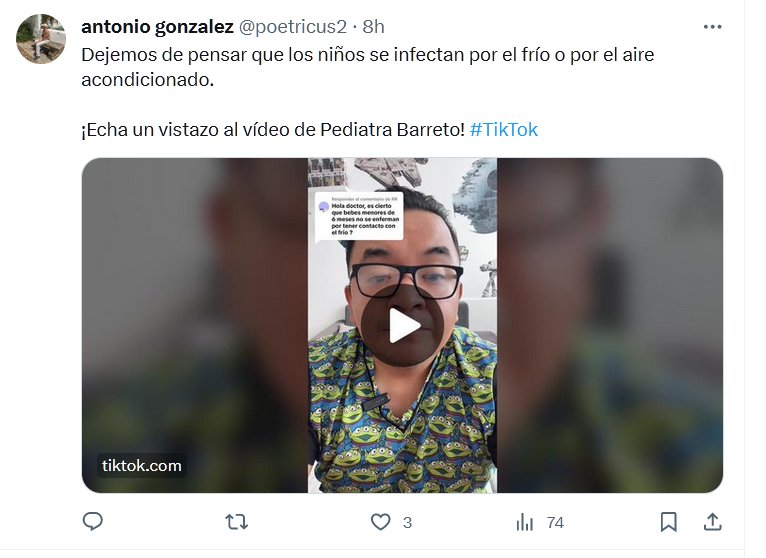Open antonio gonzalez's profile avatar
Screen dimensions: 766x558
click(x=41, y=39)
